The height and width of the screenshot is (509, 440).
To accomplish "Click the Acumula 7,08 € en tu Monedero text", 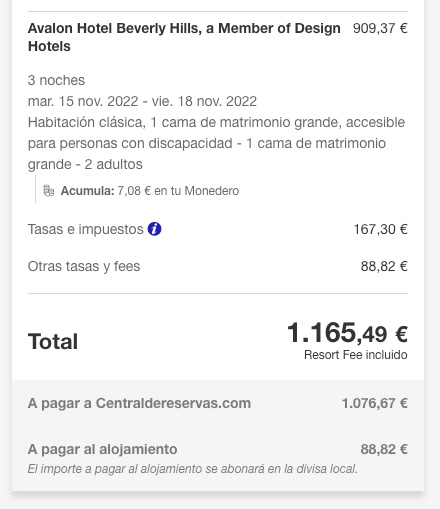I will click(x=150, y=191).
